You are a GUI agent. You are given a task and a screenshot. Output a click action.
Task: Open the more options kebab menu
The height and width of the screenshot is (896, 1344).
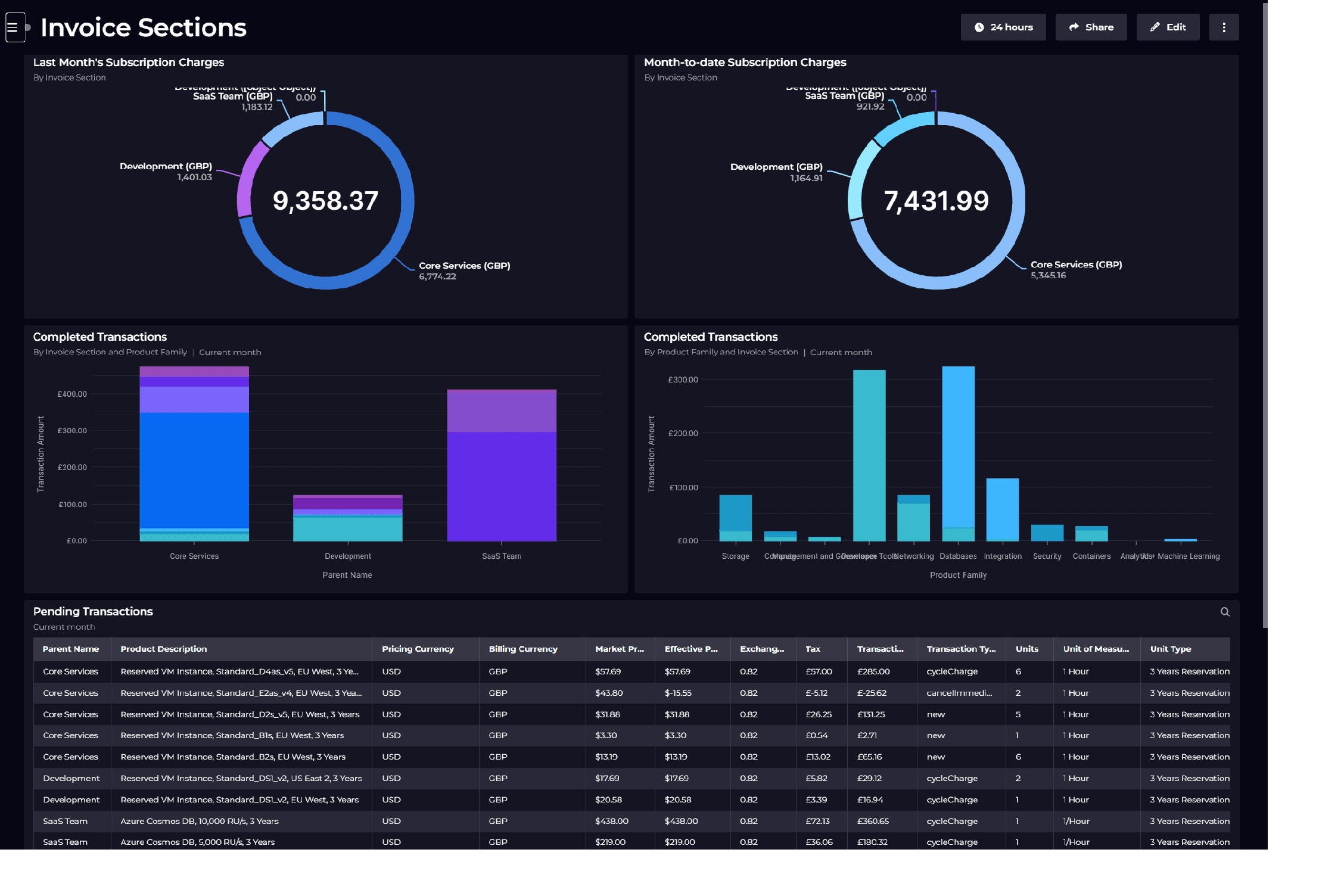click(1224, 27)
